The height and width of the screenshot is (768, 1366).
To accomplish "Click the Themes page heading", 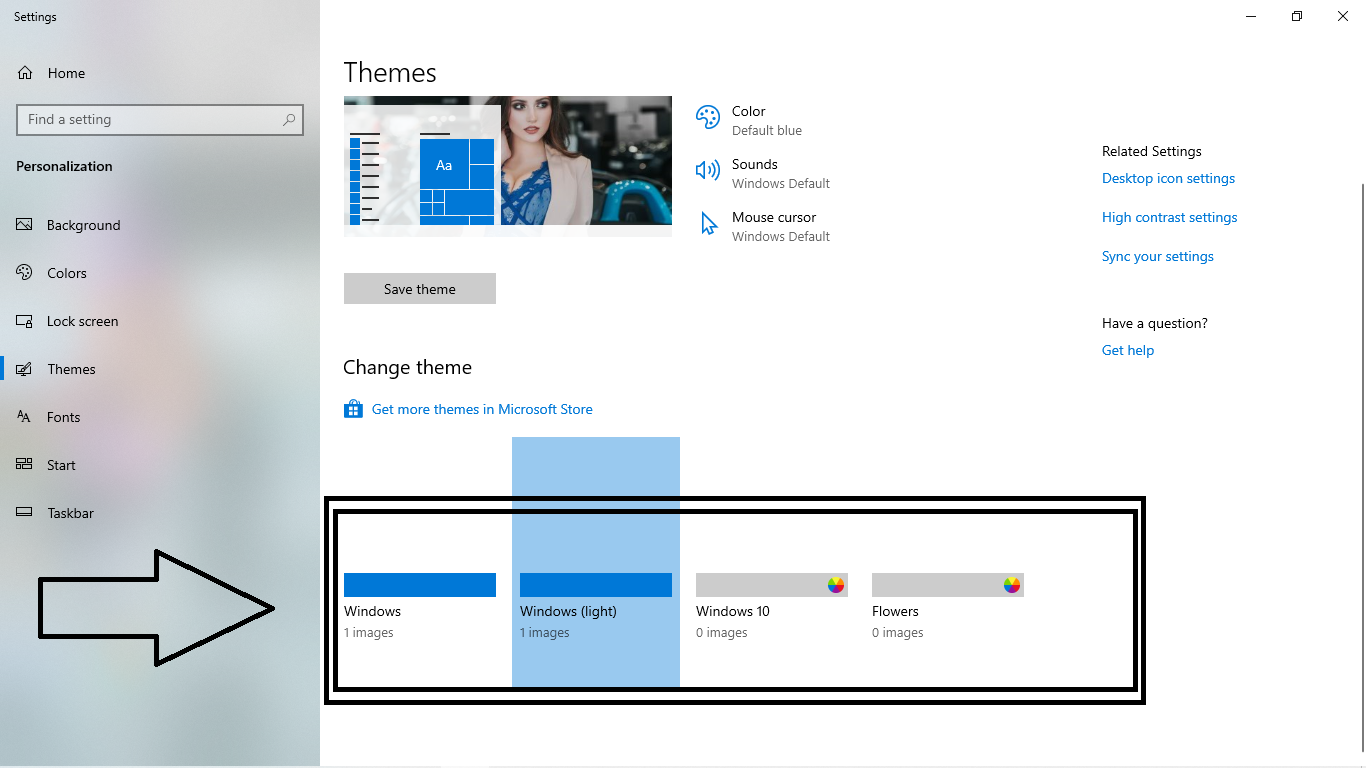I will (390, 73).
